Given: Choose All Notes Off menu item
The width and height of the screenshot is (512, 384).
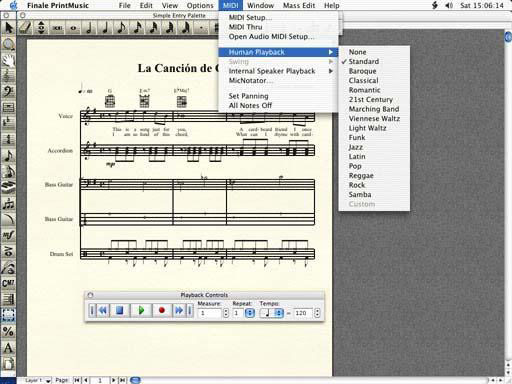Looking at the screenshot, I should coord(278,105).
